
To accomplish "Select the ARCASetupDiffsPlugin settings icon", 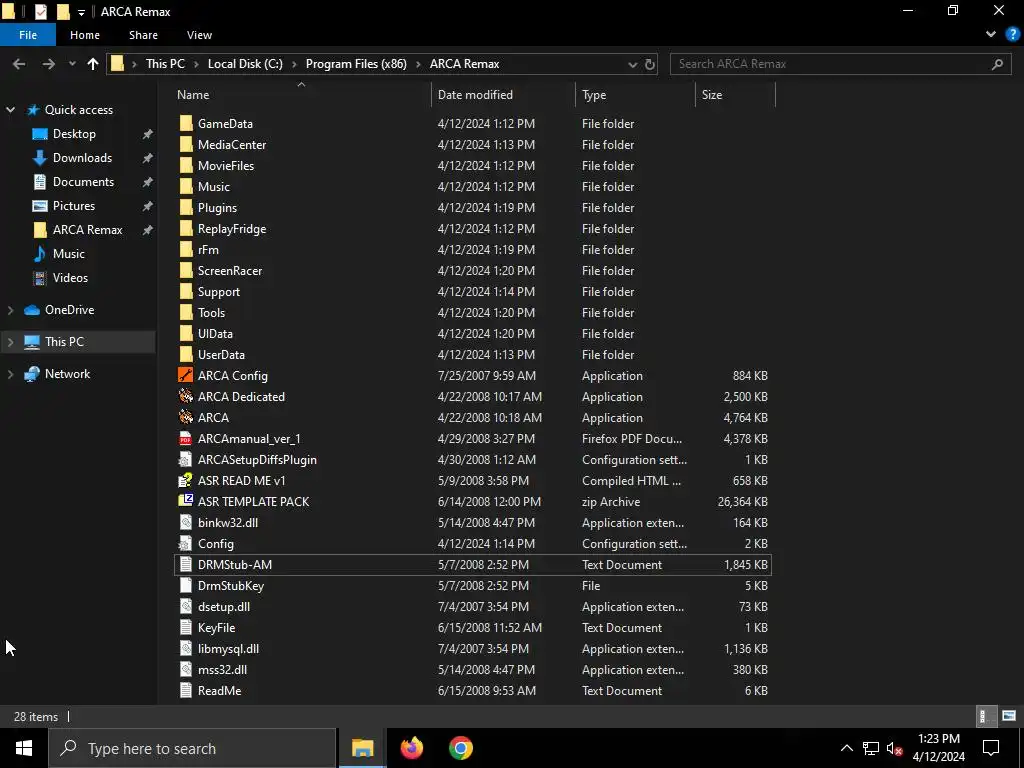I will (186, 460).
